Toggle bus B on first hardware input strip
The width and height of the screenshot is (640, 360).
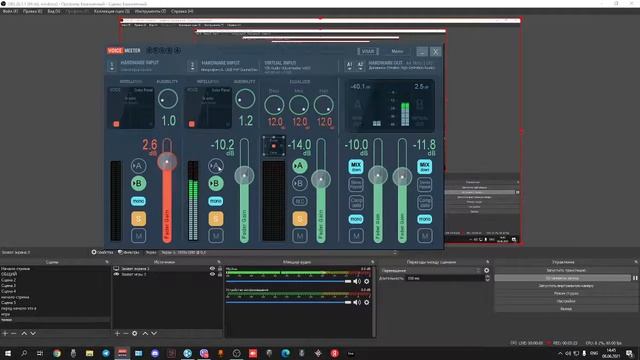138,183
